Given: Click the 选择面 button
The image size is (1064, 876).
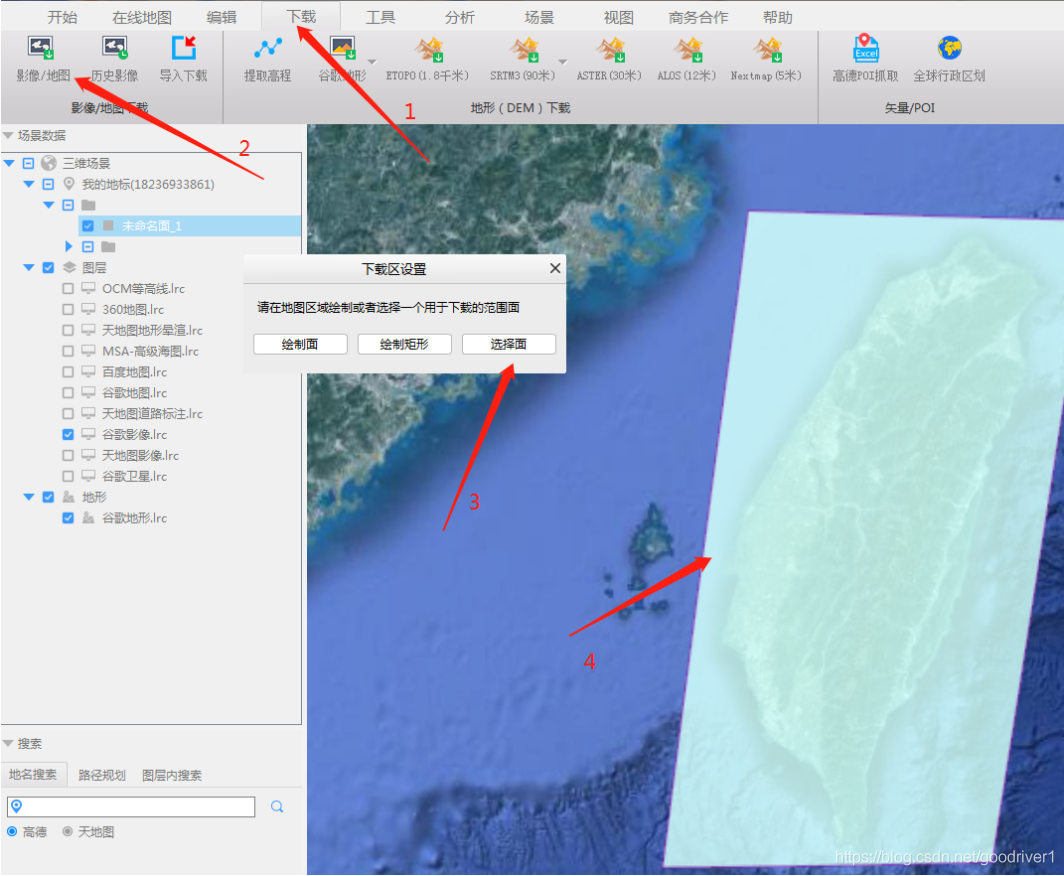Looking at the screenshot, I should click(509, 344).
